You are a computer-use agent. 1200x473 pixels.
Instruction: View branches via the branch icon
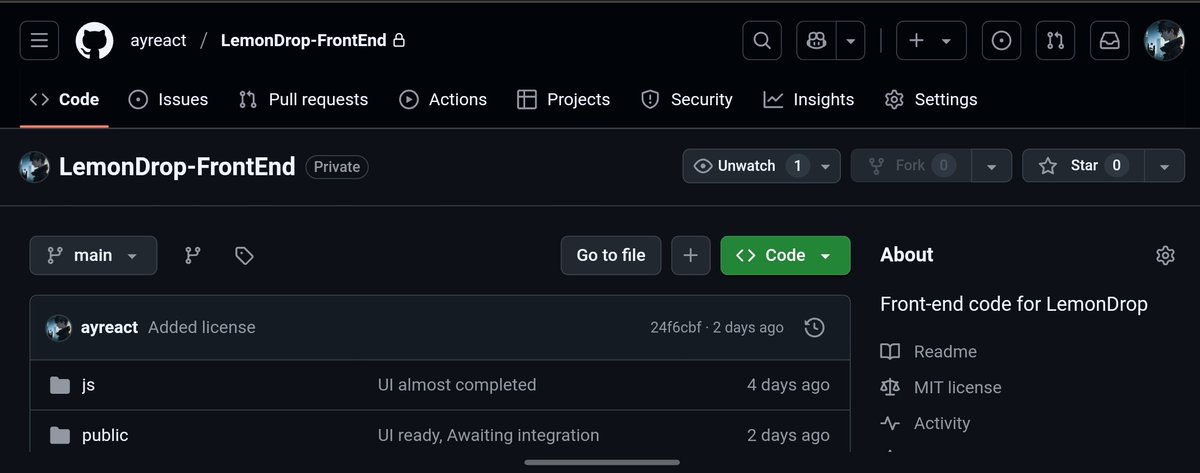(193, 256)
